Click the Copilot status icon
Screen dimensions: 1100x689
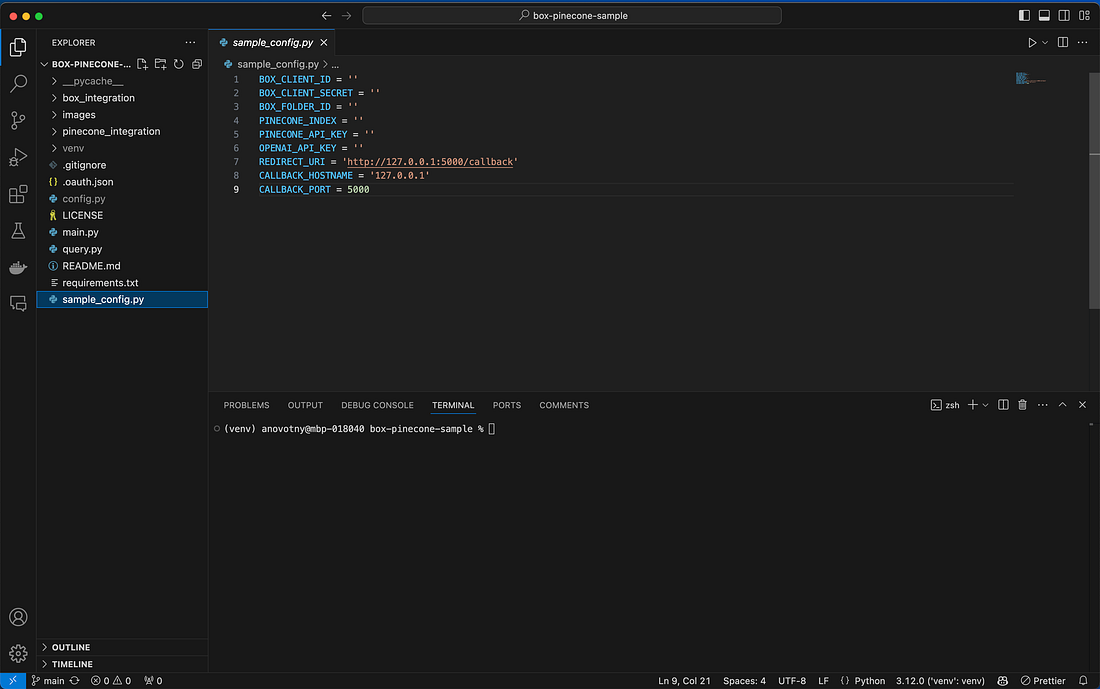pos(1002,681)
